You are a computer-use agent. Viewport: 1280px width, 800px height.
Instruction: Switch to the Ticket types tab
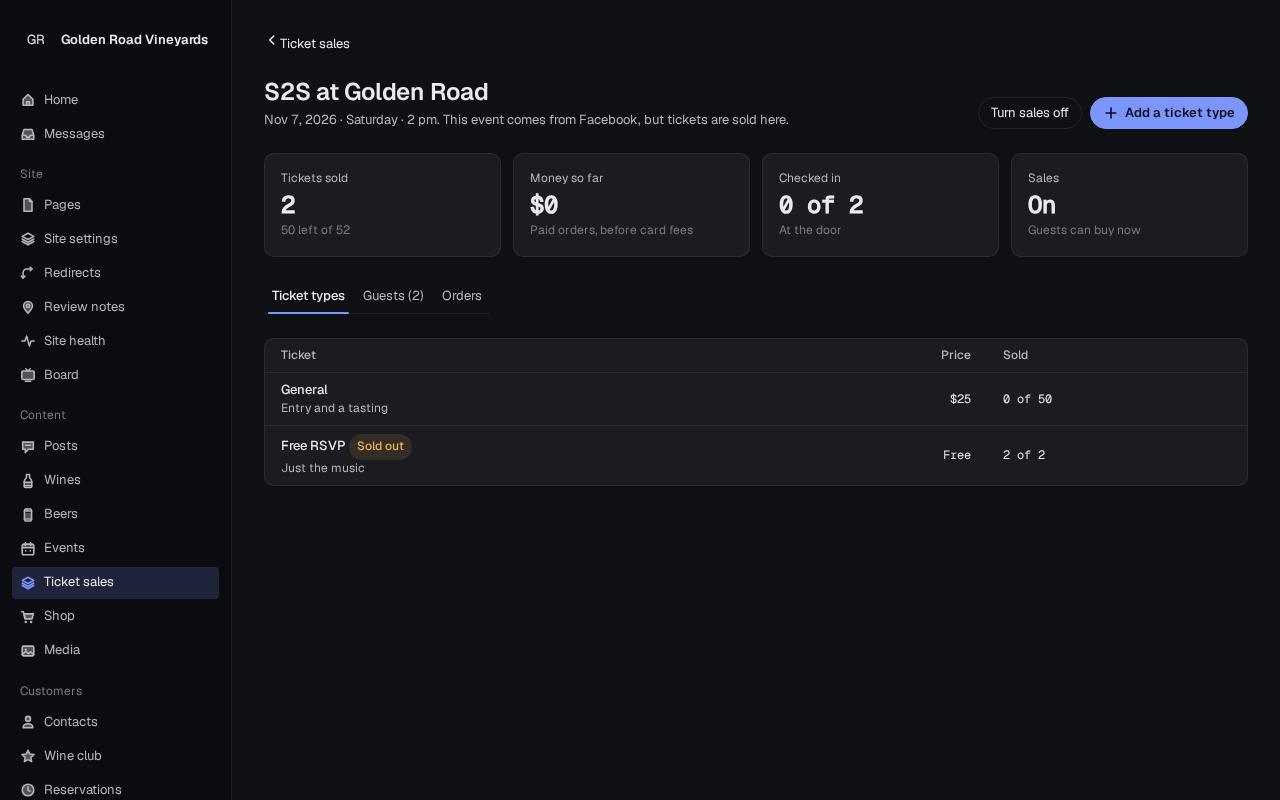point(308,296)
